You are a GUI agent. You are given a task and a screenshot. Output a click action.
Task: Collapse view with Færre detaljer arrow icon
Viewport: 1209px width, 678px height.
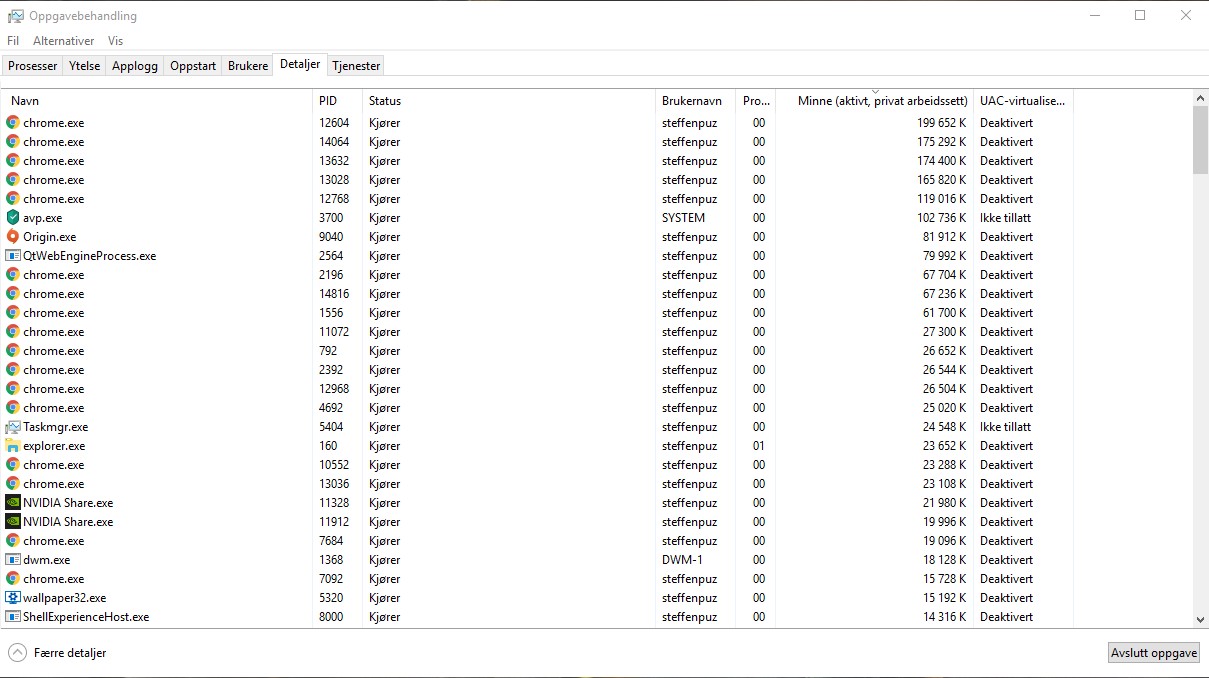pyautogui.click(x=17, y=652)
